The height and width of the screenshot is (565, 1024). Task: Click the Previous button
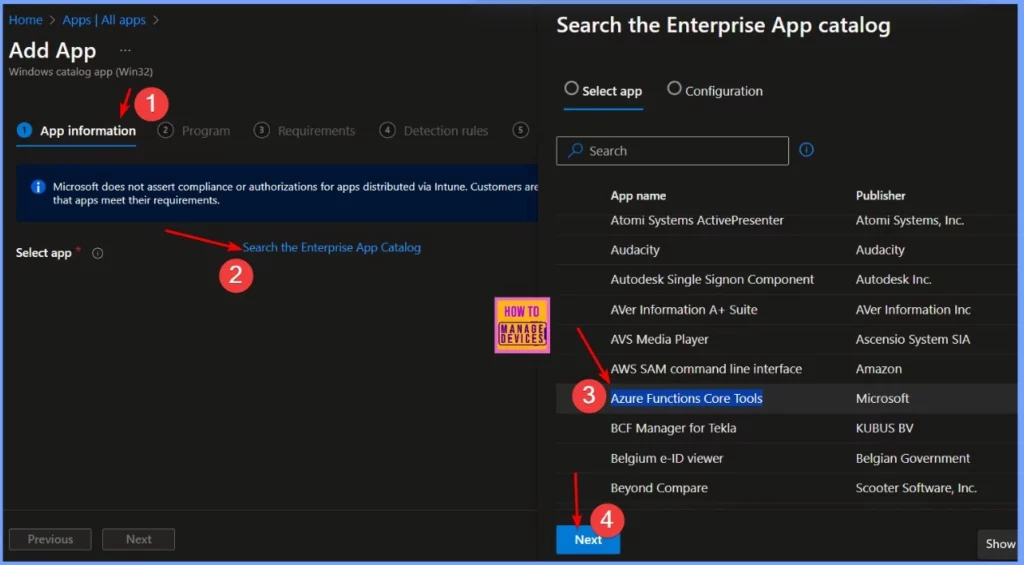pos(50,540)
